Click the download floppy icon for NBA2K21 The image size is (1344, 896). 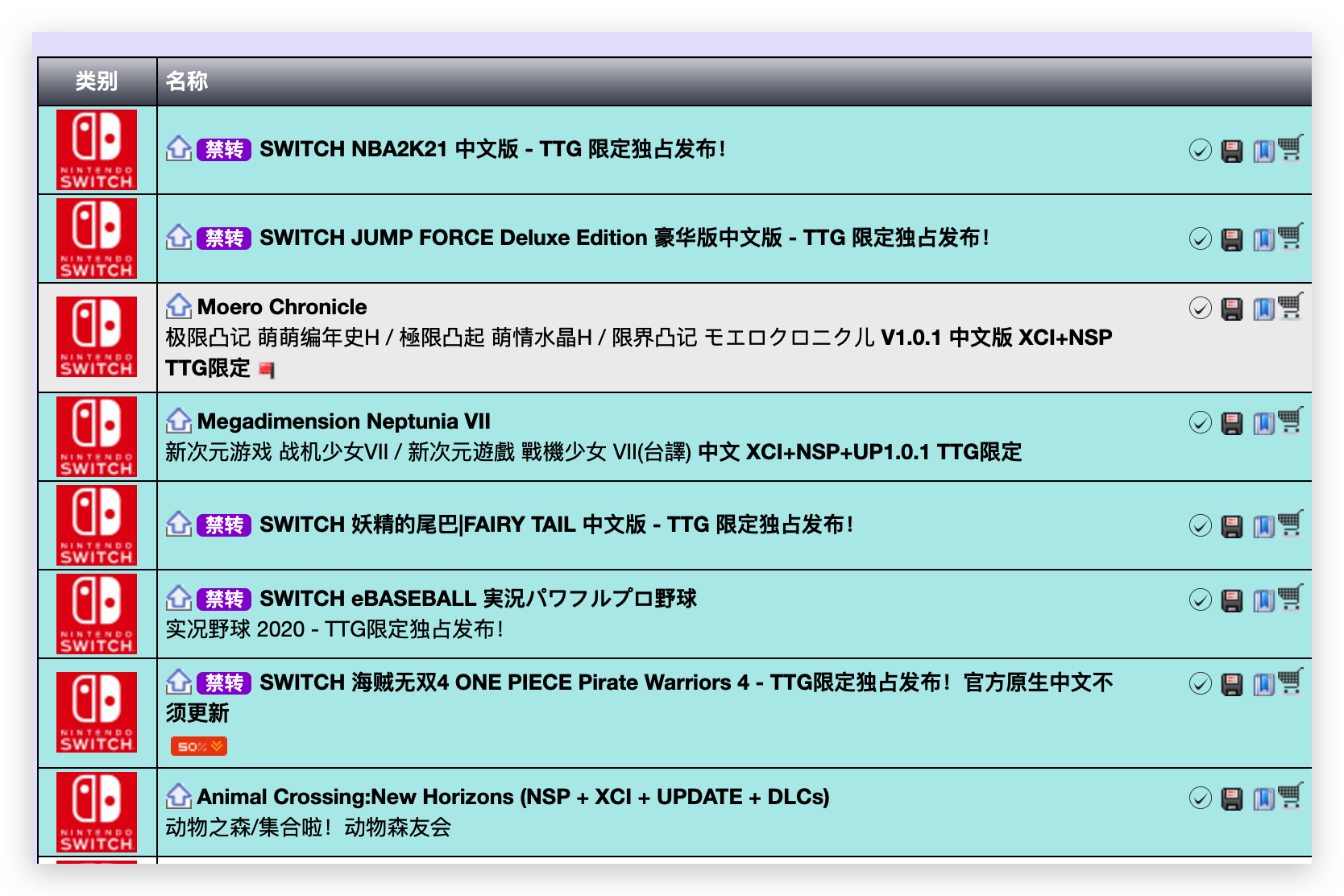point(1231,151)
